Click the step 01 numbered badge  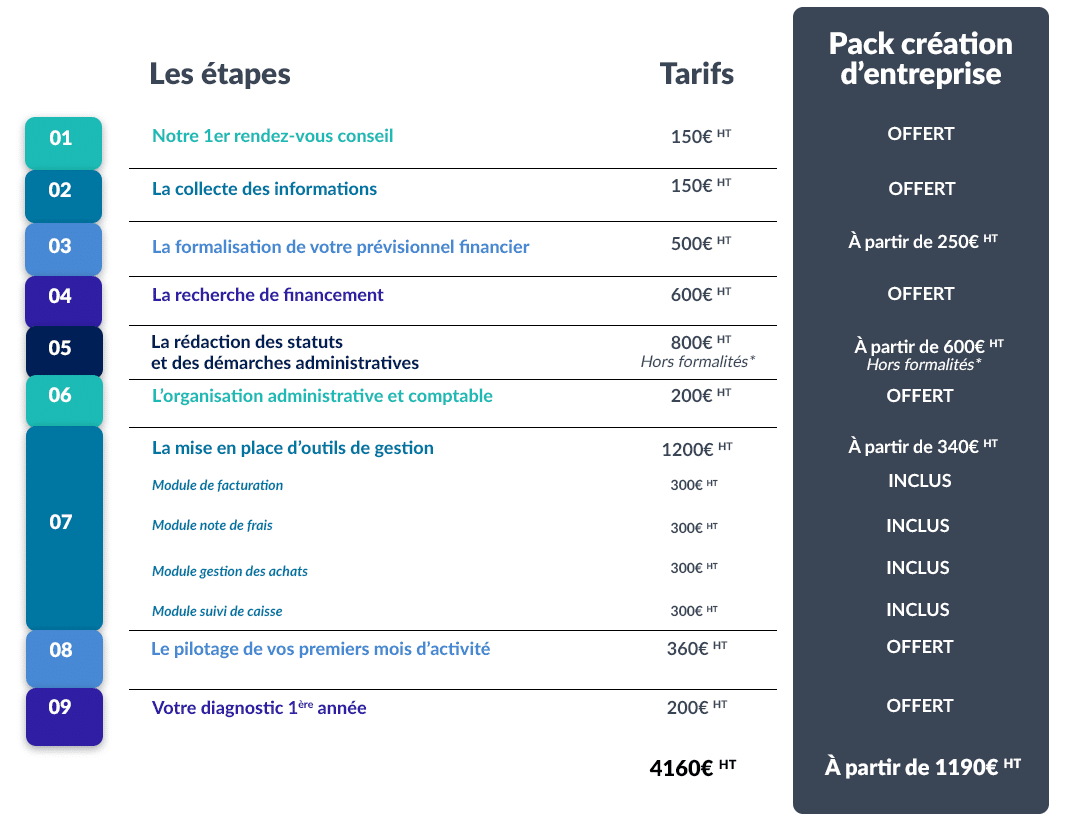[x=62, y=141]
